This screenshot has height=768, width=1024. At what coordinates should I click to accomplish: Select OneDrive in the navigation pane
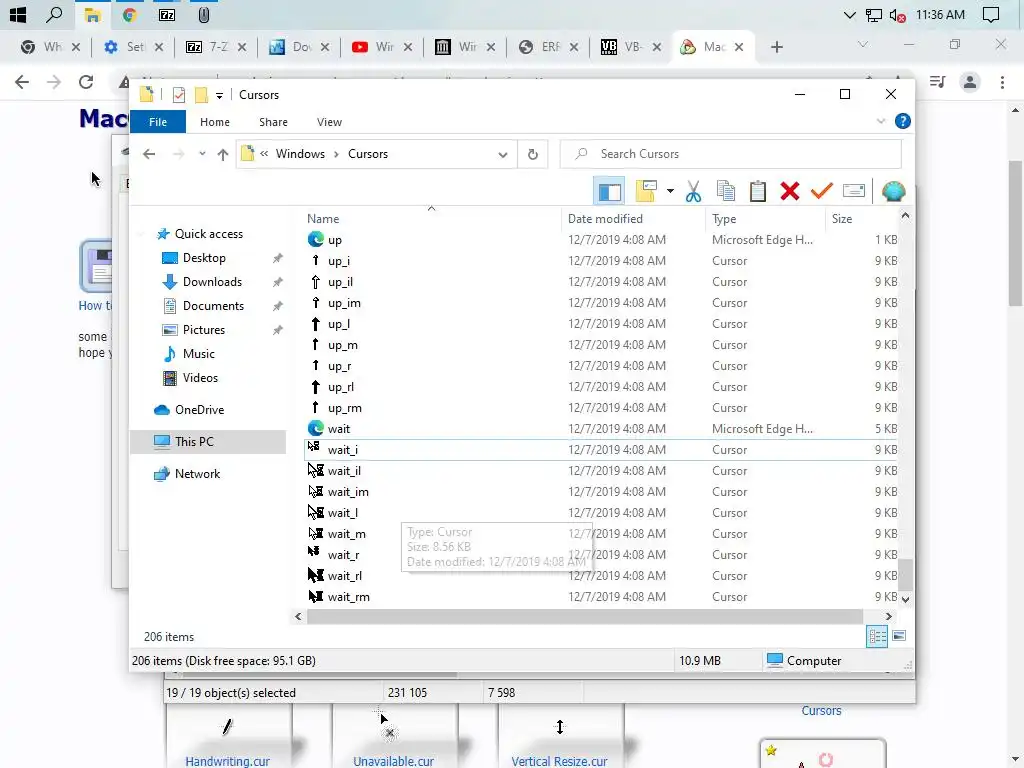click(199, 410)
